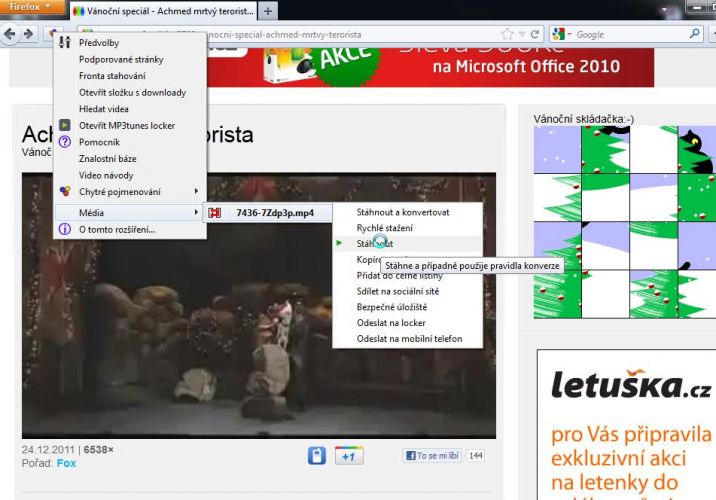Expand the Média submenu arrow
The width and height of the screenshot is (716, 500).
[196, 212]
